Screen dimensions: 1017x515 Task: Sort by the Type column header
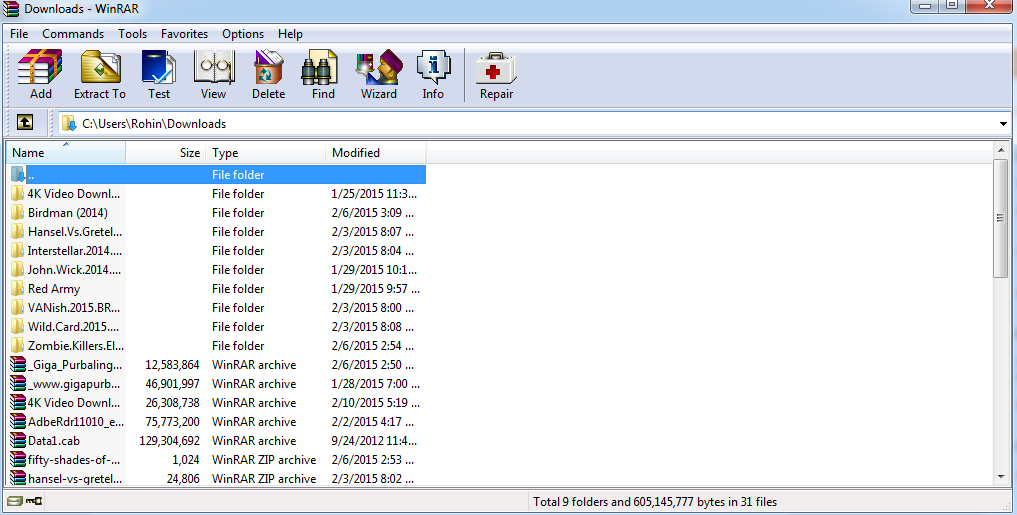point(266,153)
